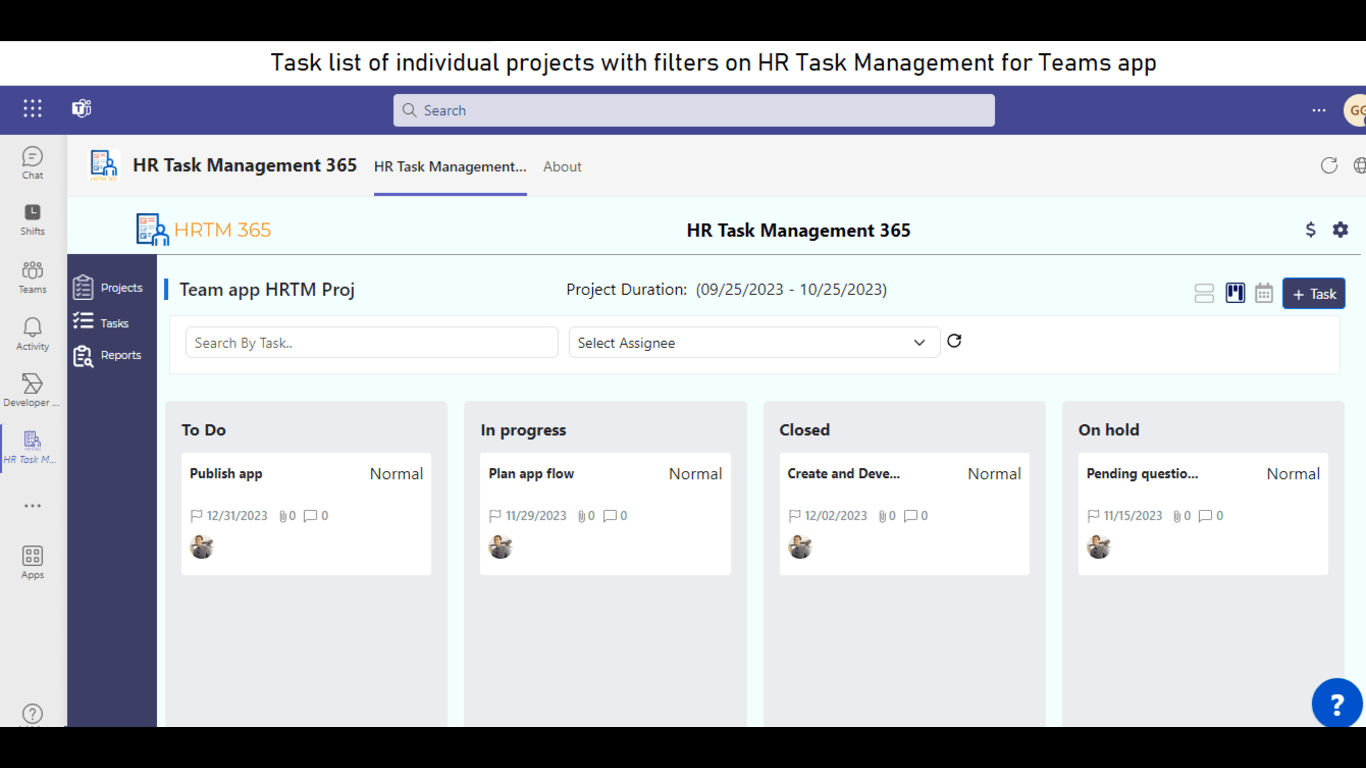Click the Search By Task field

coord(371,343)
